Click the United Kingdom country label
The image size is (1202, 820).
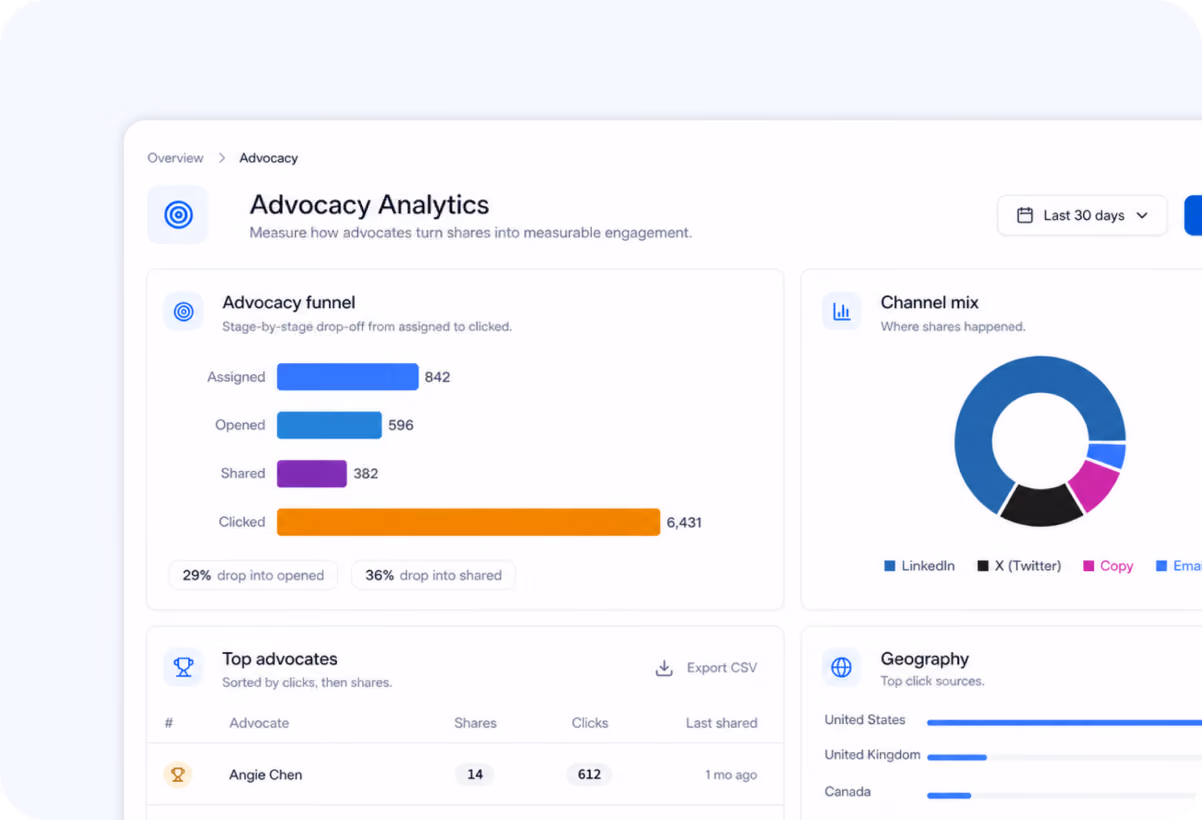tap(872, 755)
